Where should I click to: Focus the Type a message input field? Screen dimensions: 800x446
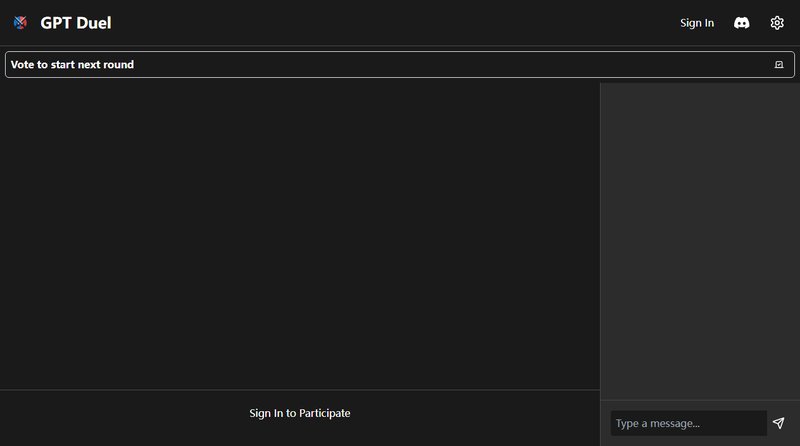pyautogui.click(x=688, y=423)
